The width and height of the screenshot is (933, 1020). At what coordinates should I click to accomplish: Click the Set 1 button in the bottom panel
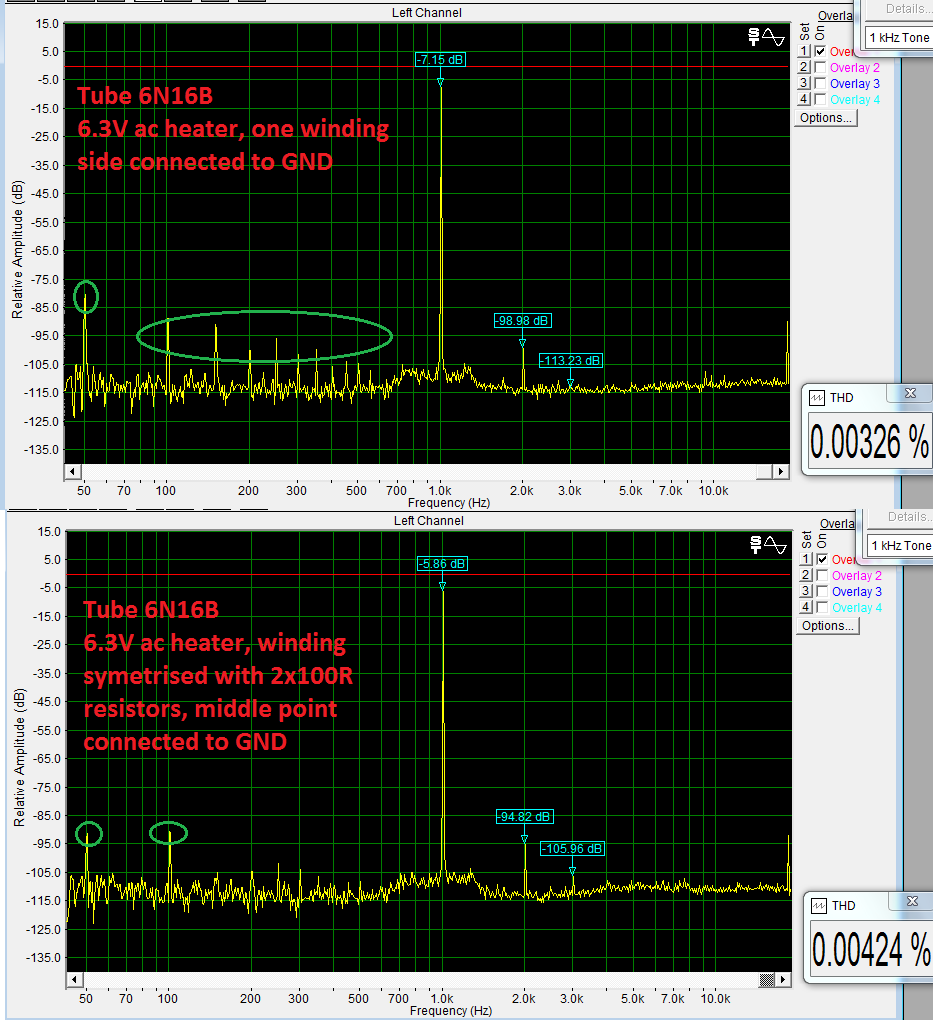[x=806, y=559]
